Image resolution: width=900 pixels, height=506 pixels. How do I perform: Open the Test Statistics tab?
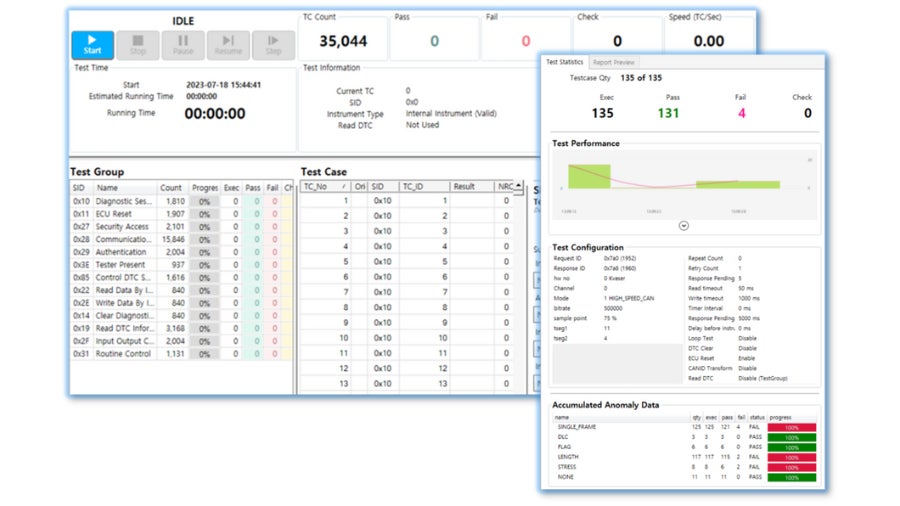point(564,61)
